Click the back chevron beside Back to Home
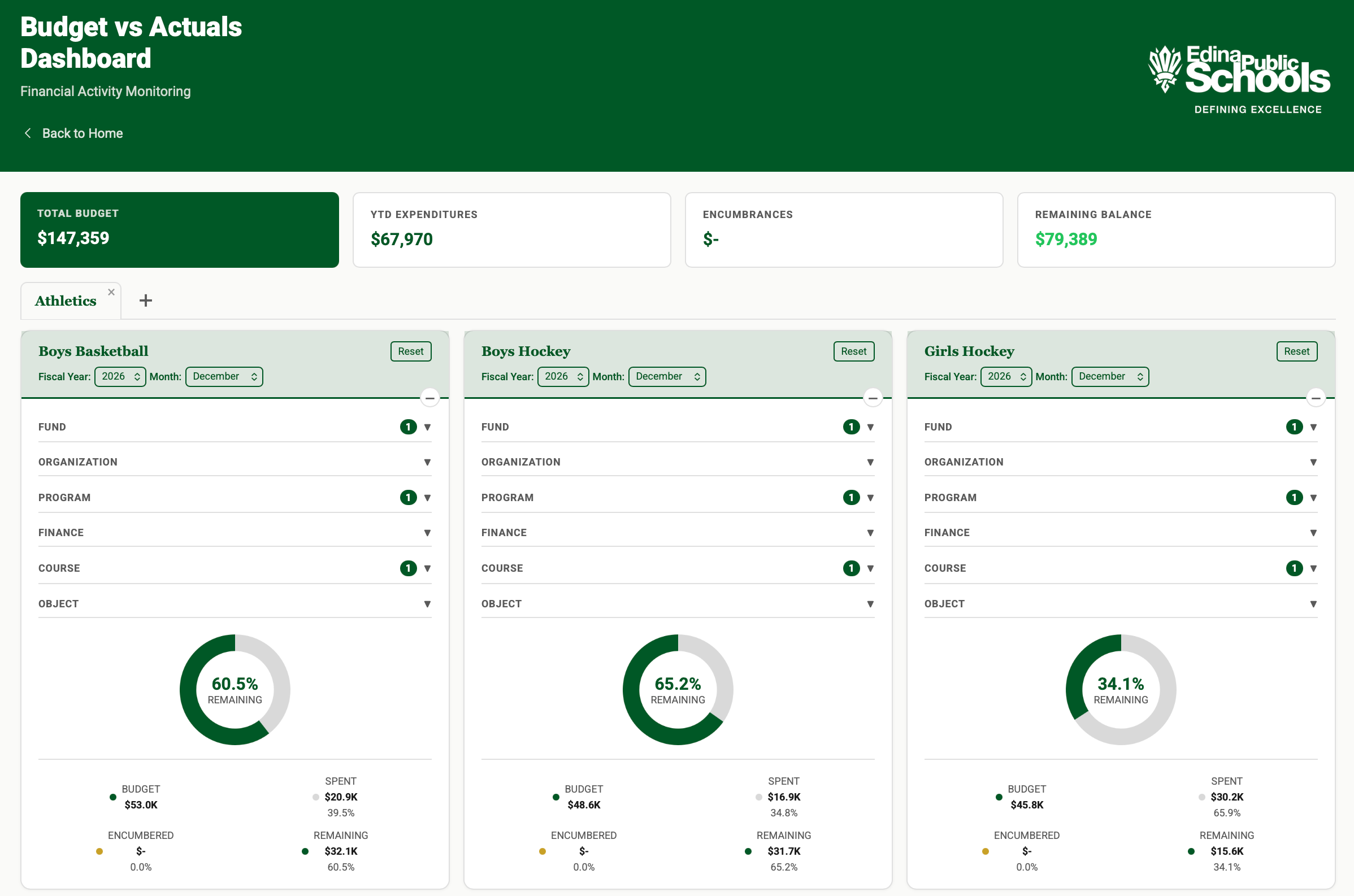Screen dimensions: 1354x896 click(28, 133)
